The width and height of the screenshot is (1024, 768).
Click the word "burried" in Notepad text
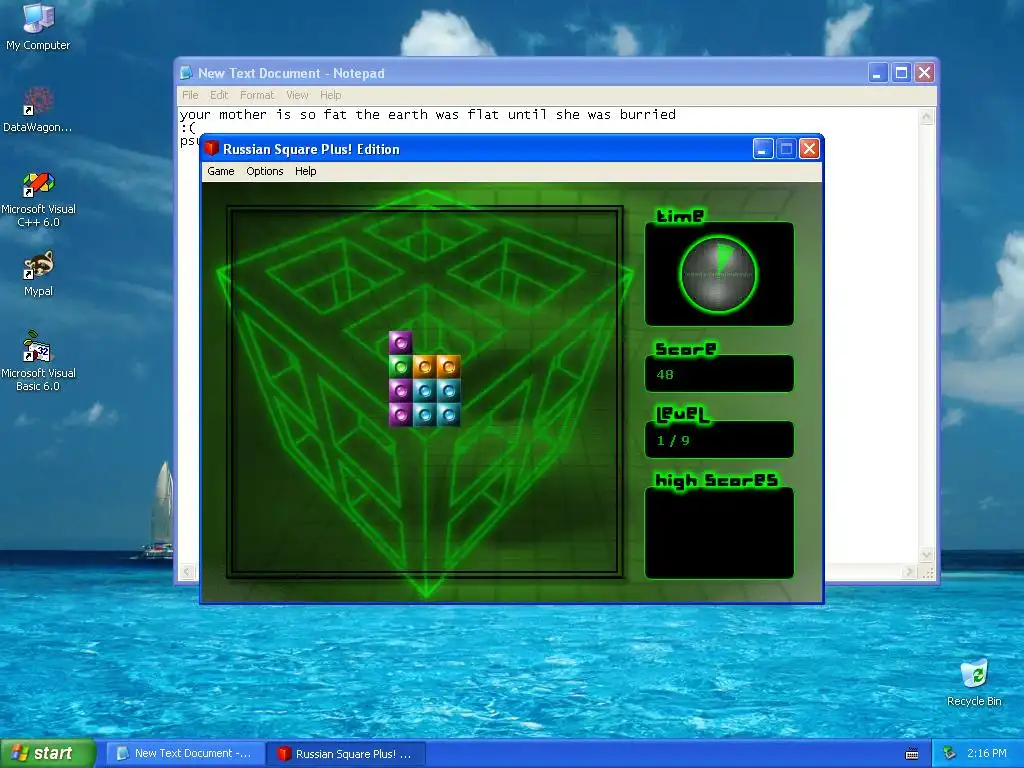coord(648,115)
